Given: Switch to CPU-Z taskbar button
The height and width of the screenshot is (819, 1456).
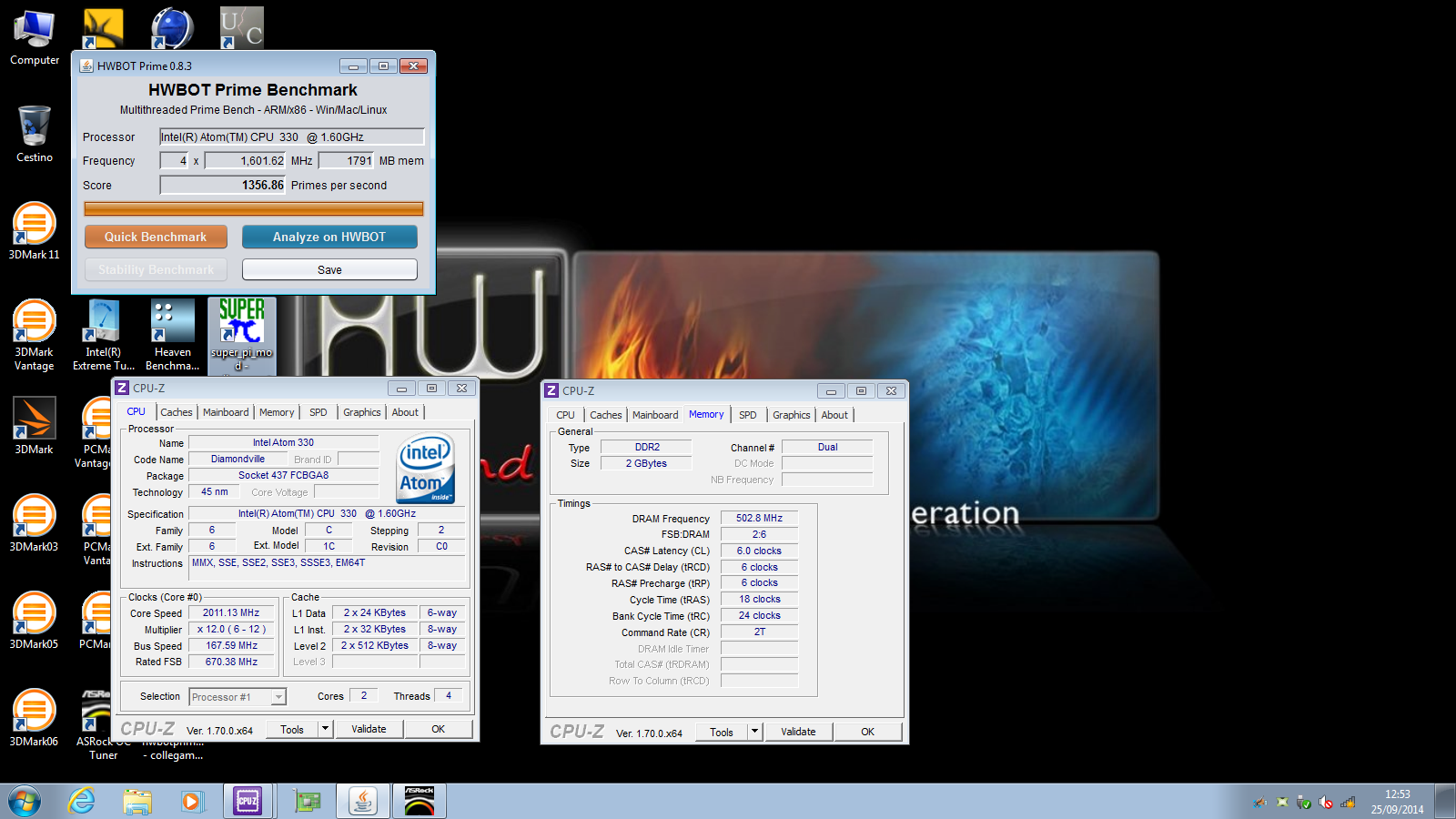Looking at the screenshot, I should (x=248, y=802).
